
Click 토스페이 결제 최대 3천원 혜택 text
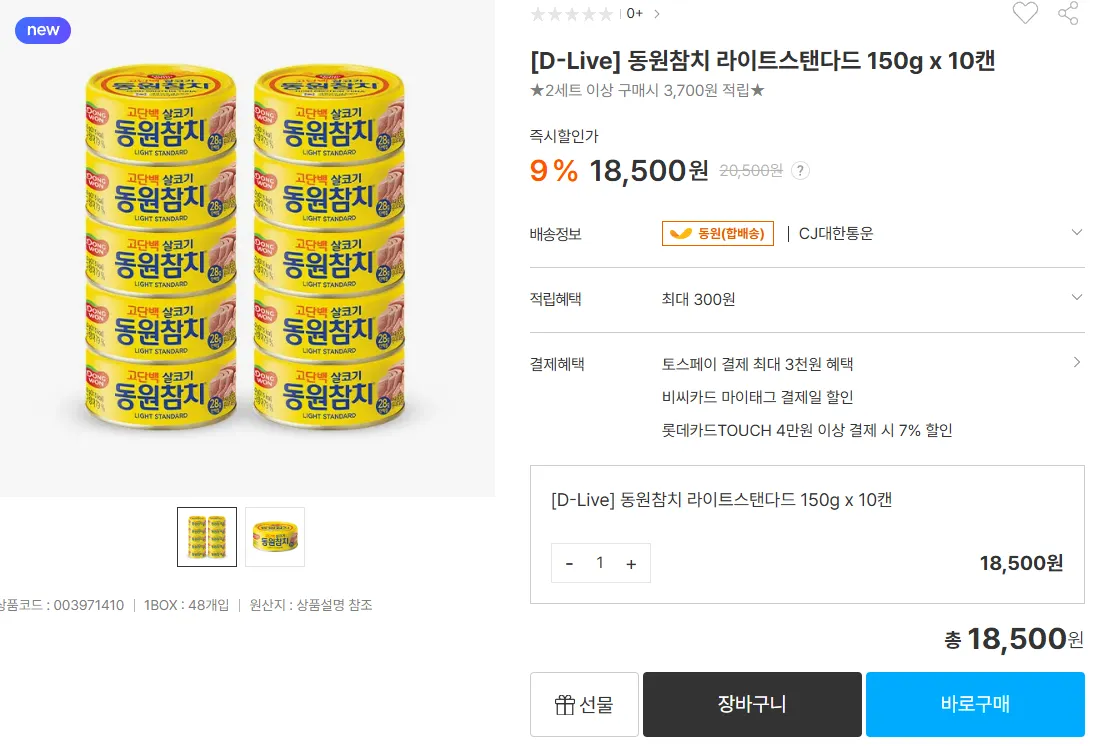coord(757,364)
